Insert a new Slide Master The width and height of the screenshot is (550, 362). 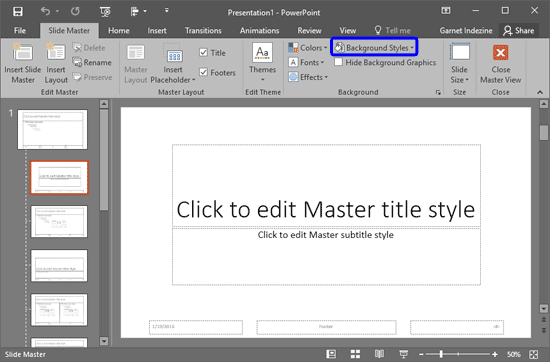click(x=23, y=63)
